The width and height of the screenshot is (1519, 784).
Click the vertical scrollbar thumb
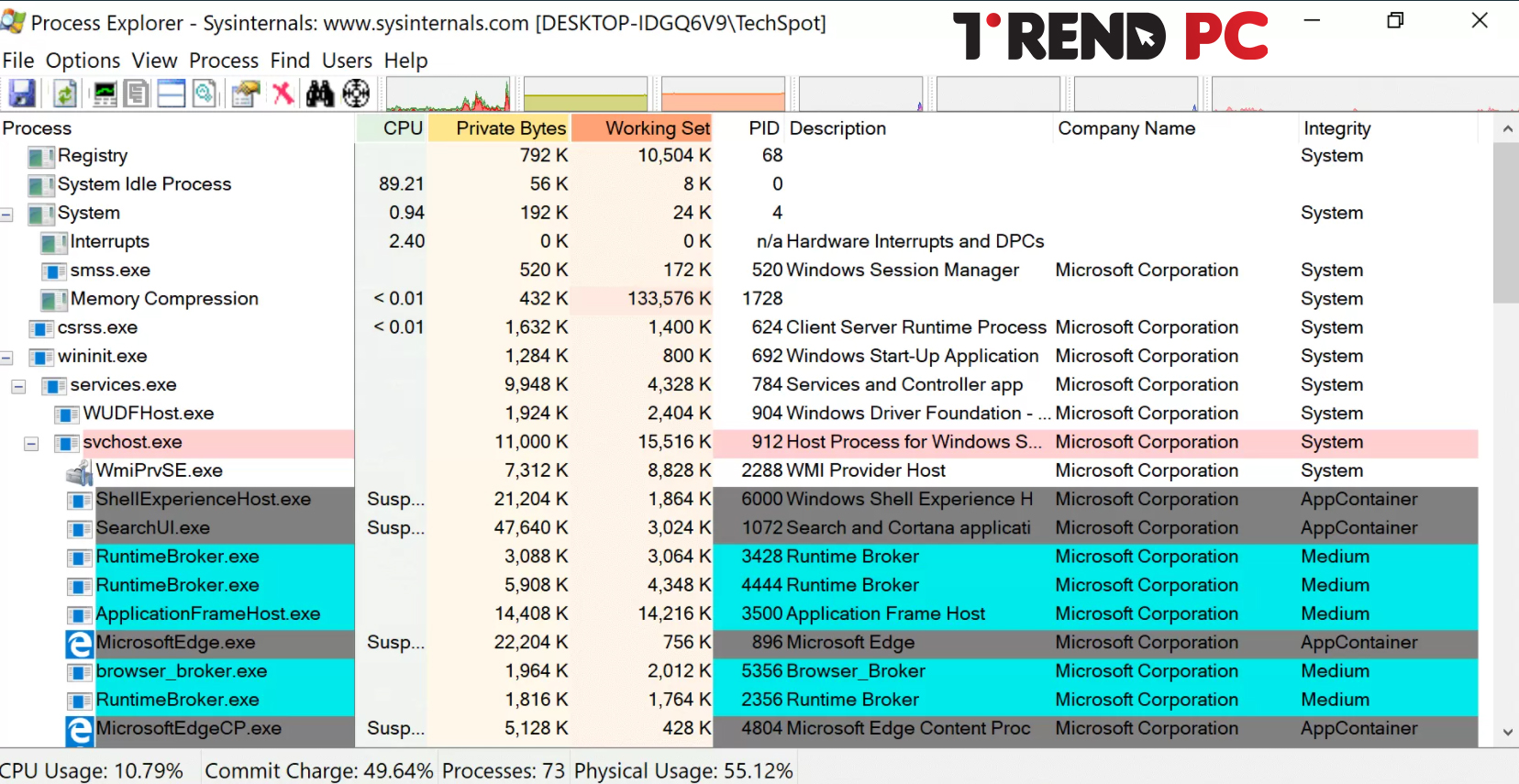(x=1507, y=223)
